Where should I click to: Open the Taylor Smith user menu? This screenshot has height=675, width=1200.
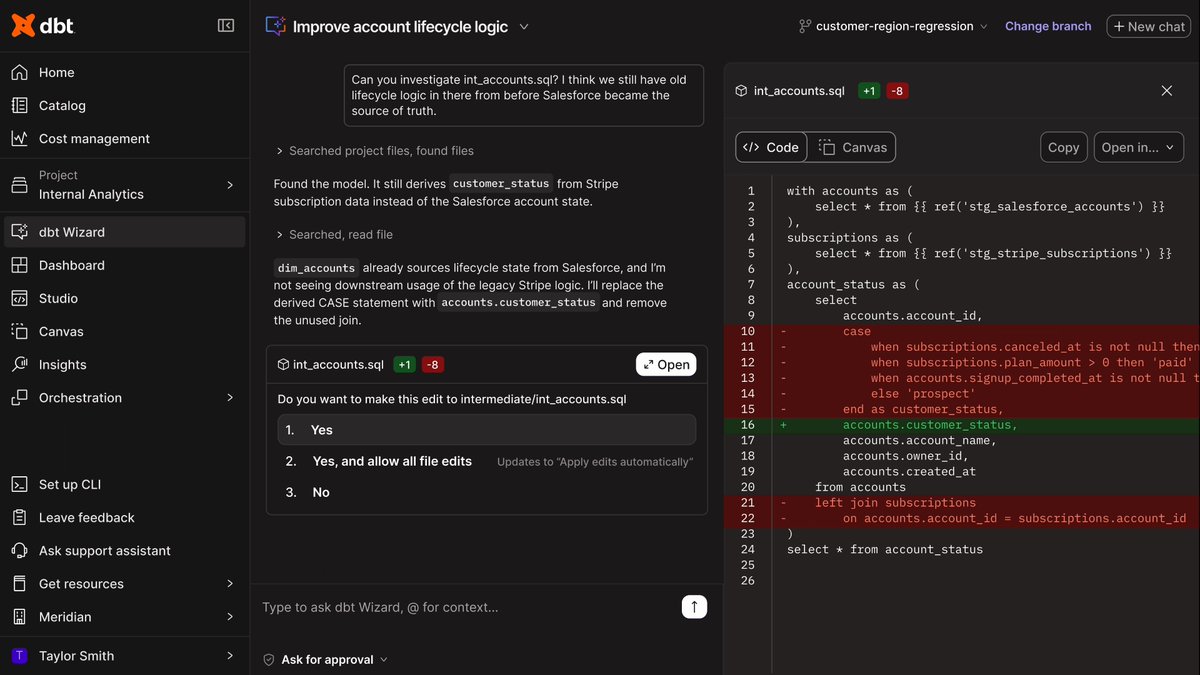pos(124,655)
